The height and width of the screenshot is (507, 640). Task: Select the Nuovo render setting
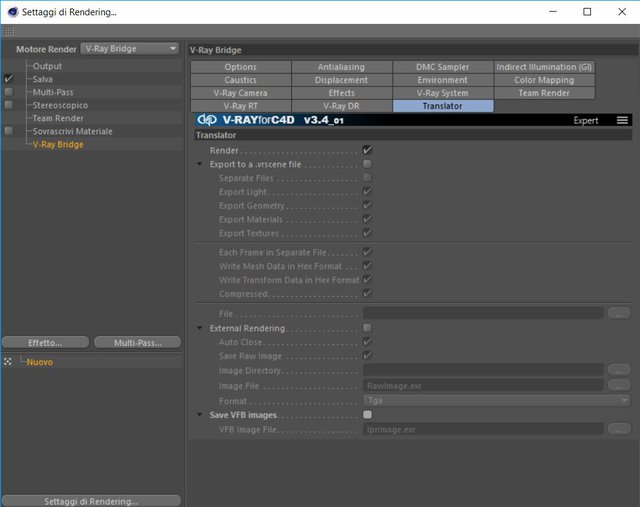(40, 362)
